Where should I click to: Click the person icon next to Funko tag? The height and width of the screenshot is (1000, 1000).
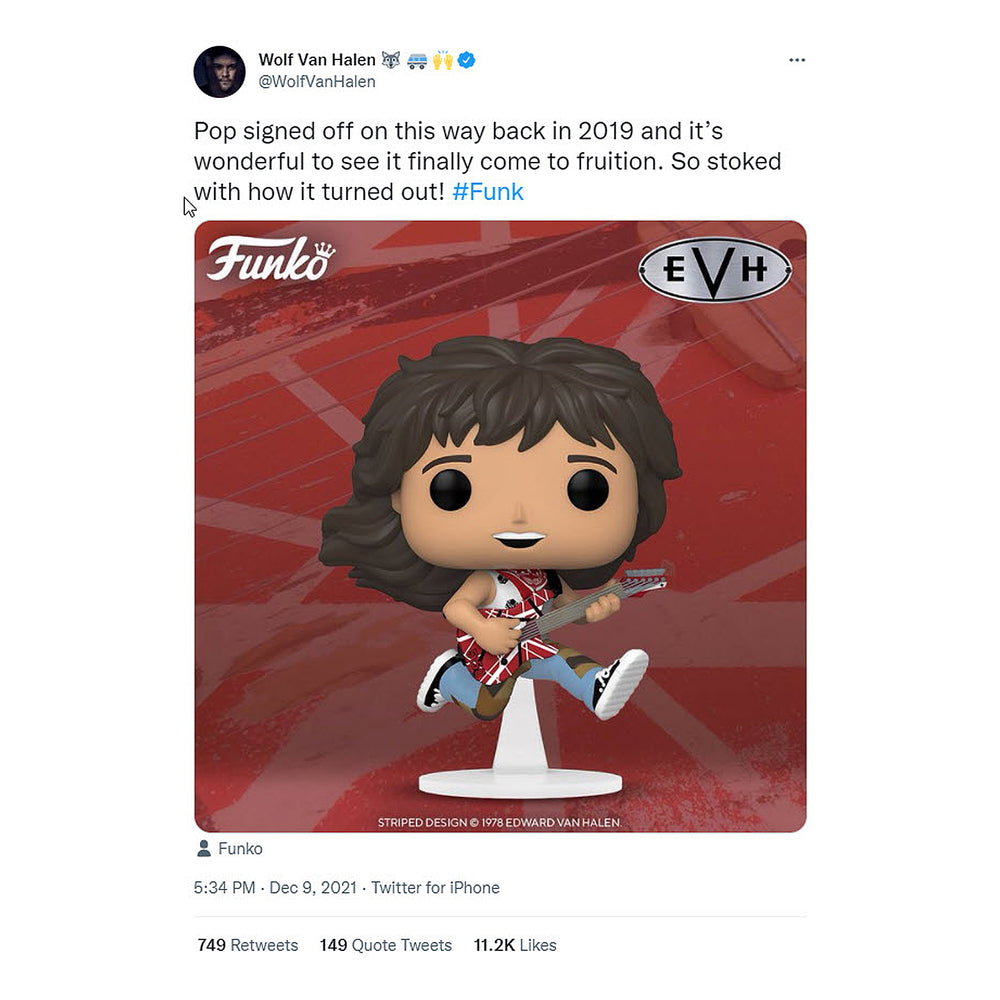pos(203,848)
